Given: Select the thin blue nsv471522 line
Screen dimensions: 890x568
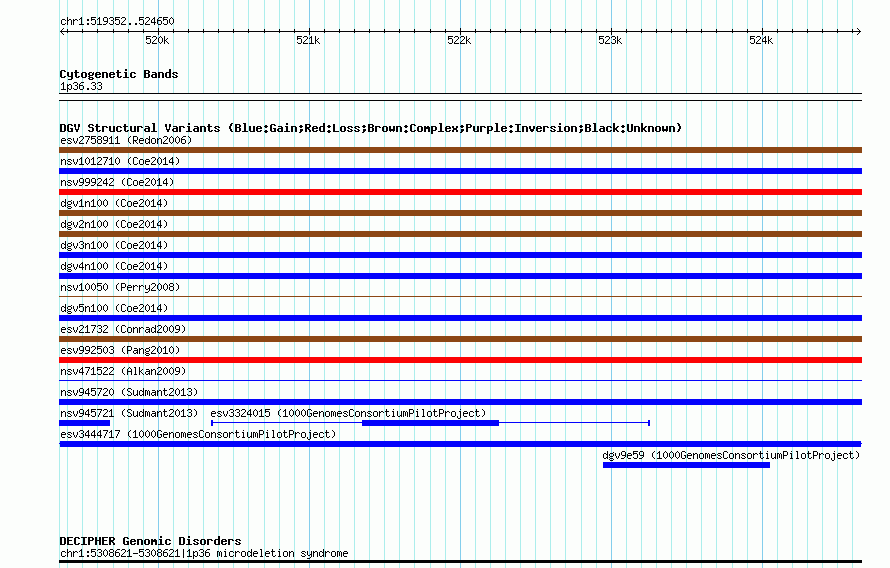Looking at the screenshot, I should click(x=460, y=380).
